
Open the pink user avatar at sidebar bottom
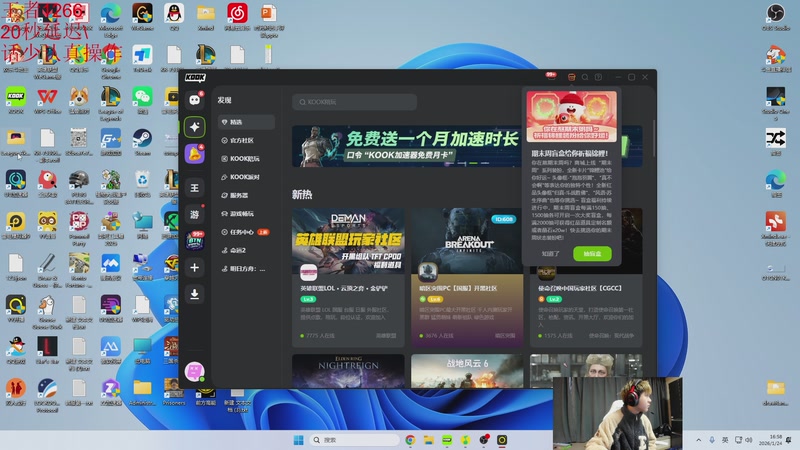pyautogui.click(x=194, y=371)
